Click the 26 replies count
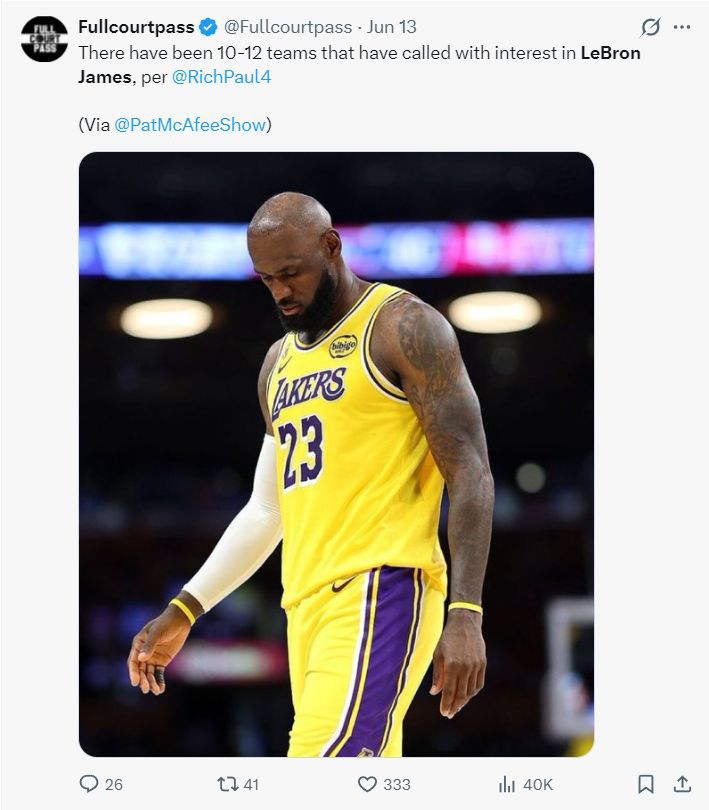709x810 pixels. tap(114, 785)
